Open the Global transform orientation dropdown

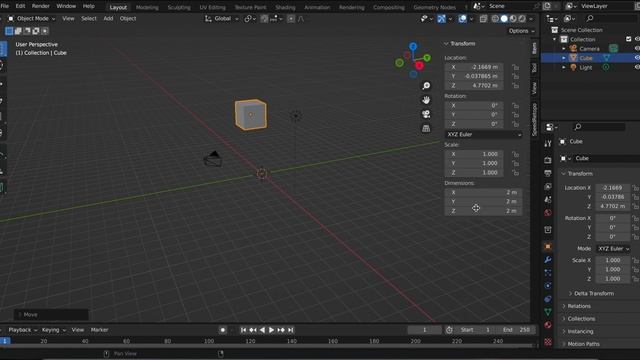(222, 19)
